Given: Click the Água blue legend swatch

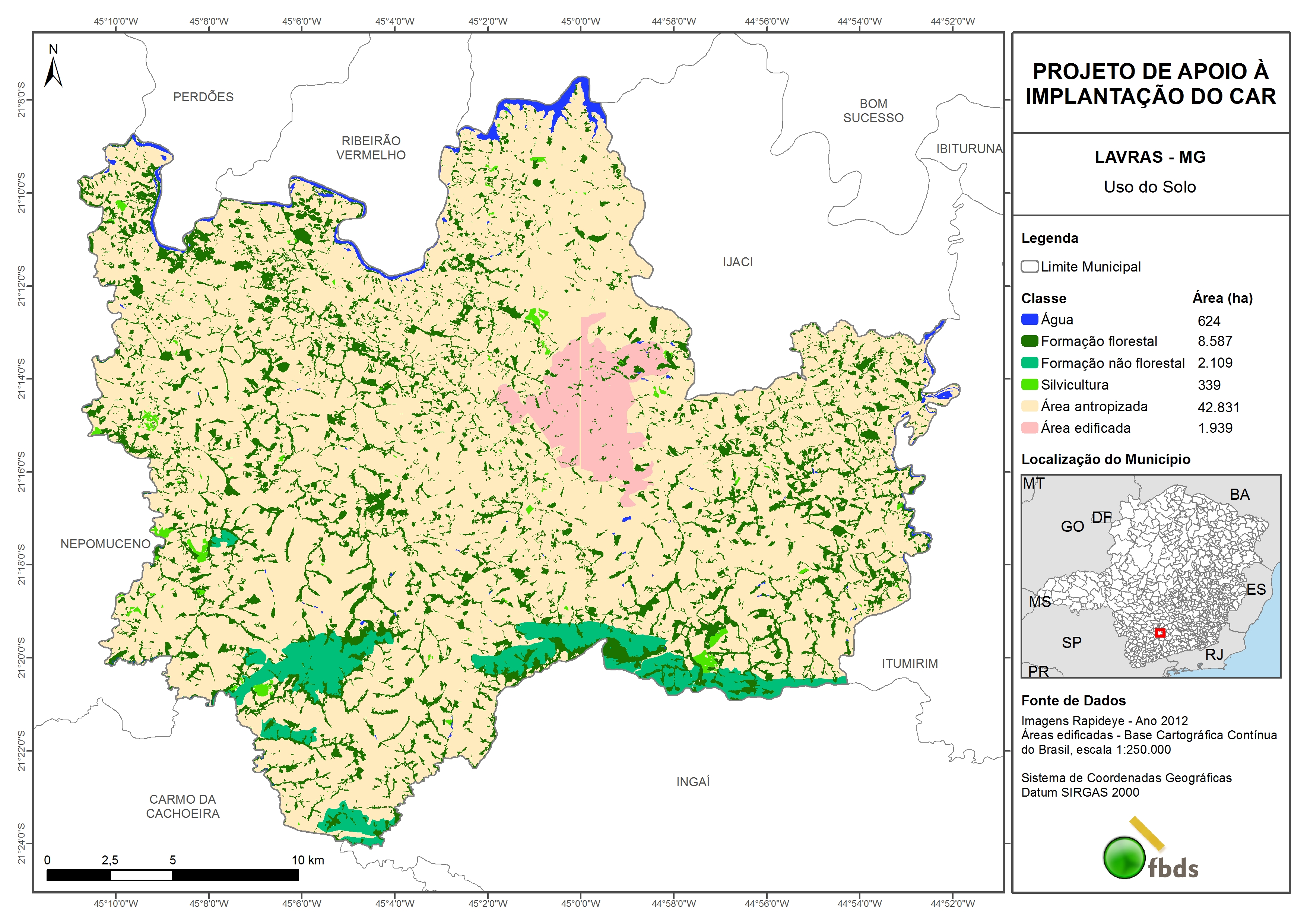Looking at the screenshot, I should [x=1029, y=320].
